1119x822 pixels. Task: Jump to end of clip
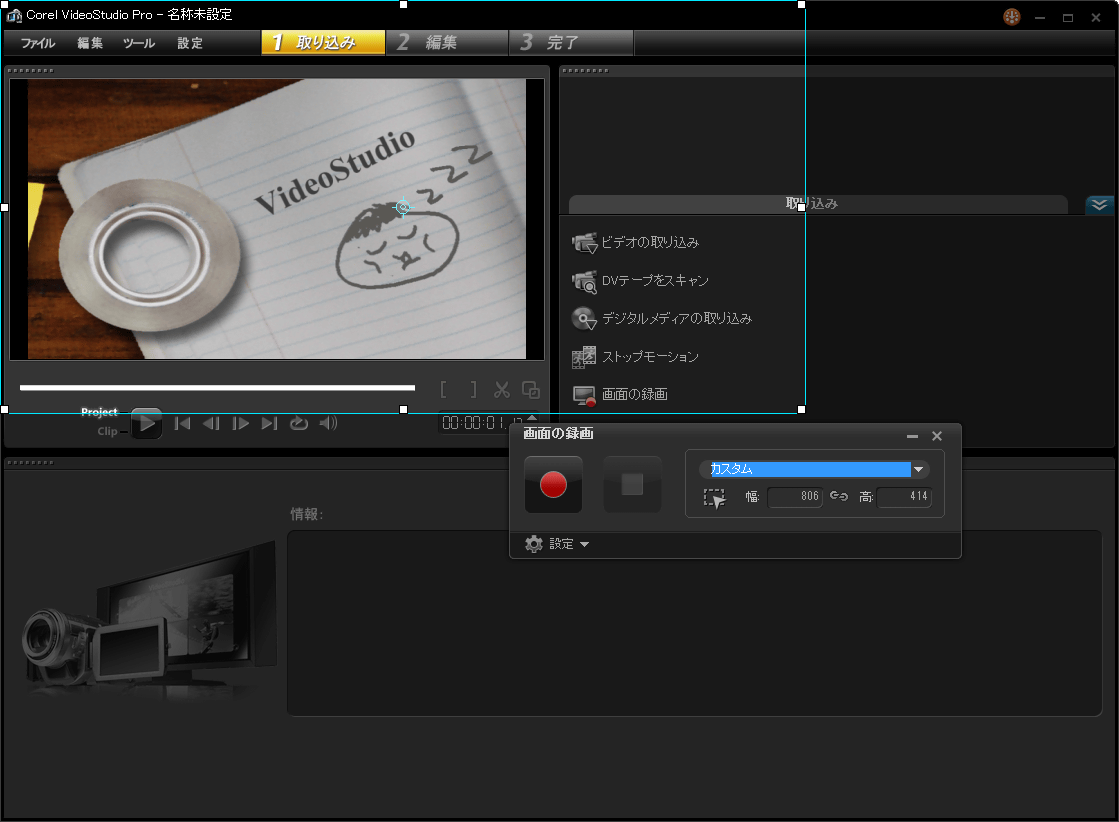[x=269, y=423]
